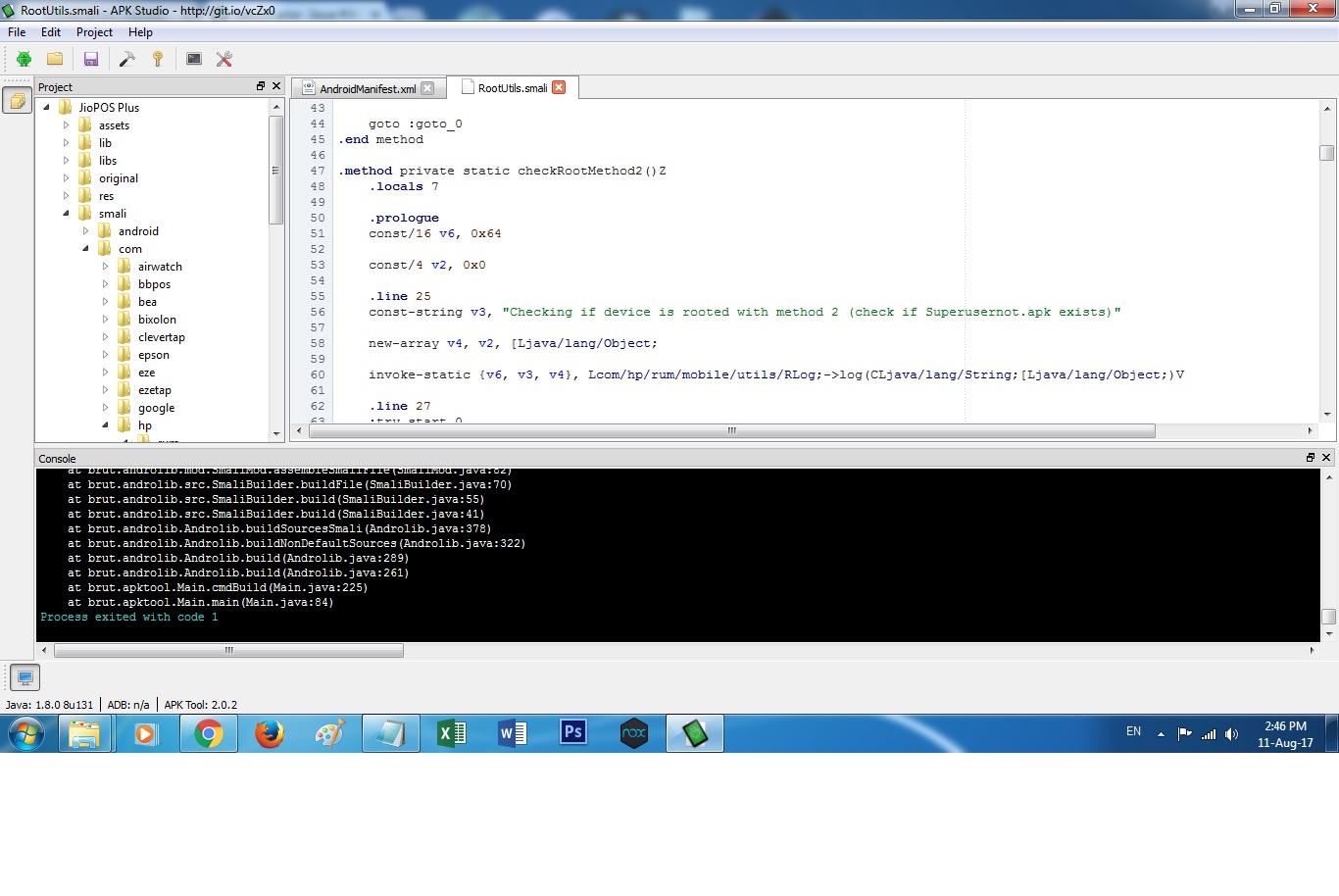This screenshot has width=1339, height=896.
Task: Open the Help menu
Action: click(140, 32)
